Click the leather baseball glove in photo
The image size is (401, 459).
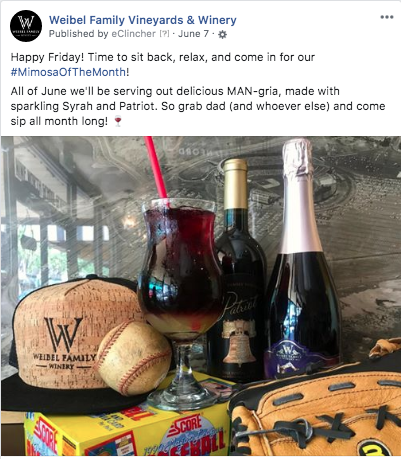tap(317, 413)
